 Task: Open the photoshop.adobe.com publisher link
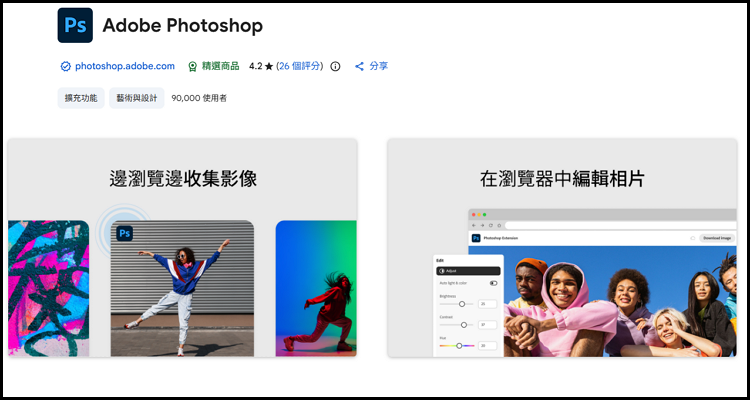click(125, 67)
